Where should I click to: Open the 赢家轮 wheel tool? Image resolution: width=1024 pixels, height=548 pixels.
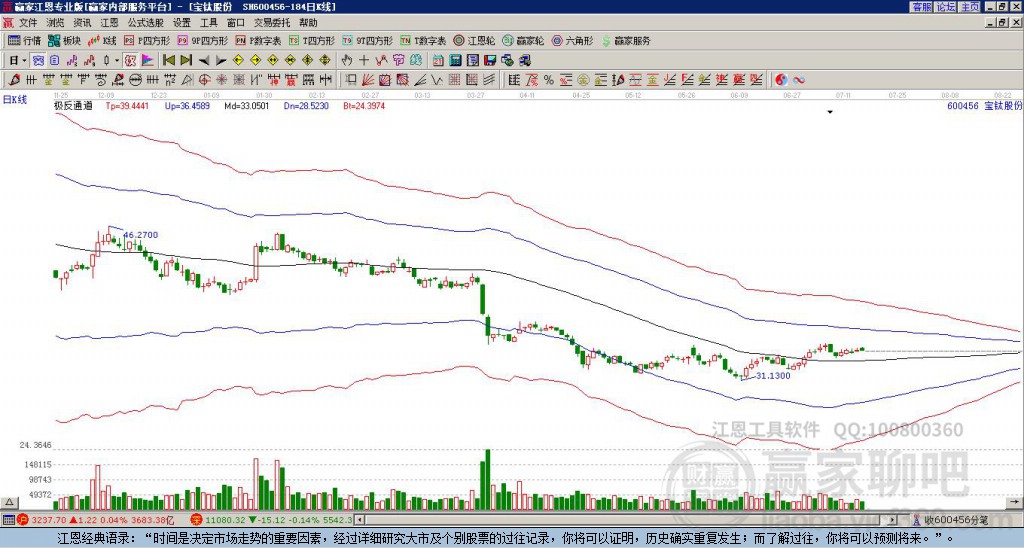[x=523, y=40]
